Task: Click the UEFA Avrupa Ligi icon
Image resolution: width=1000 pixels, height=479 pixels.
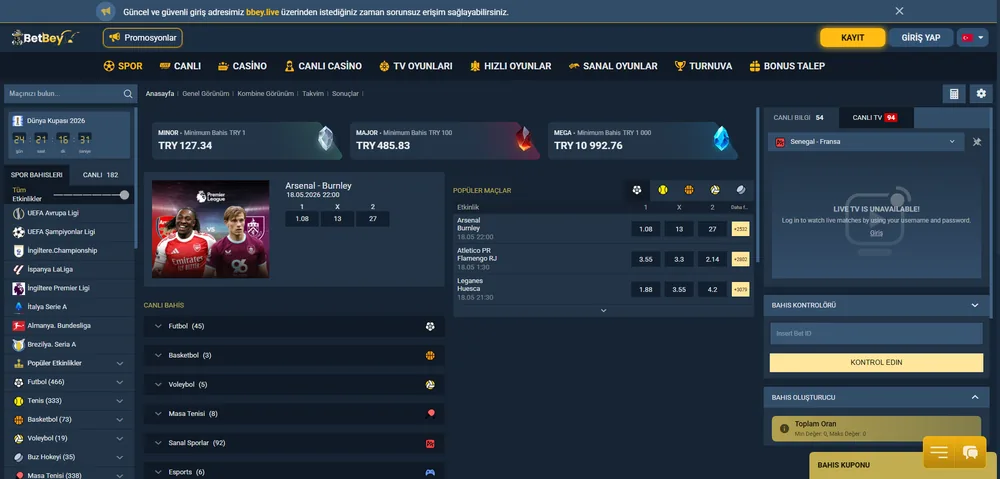Action: pyautogui.click(x=18, y=213)
